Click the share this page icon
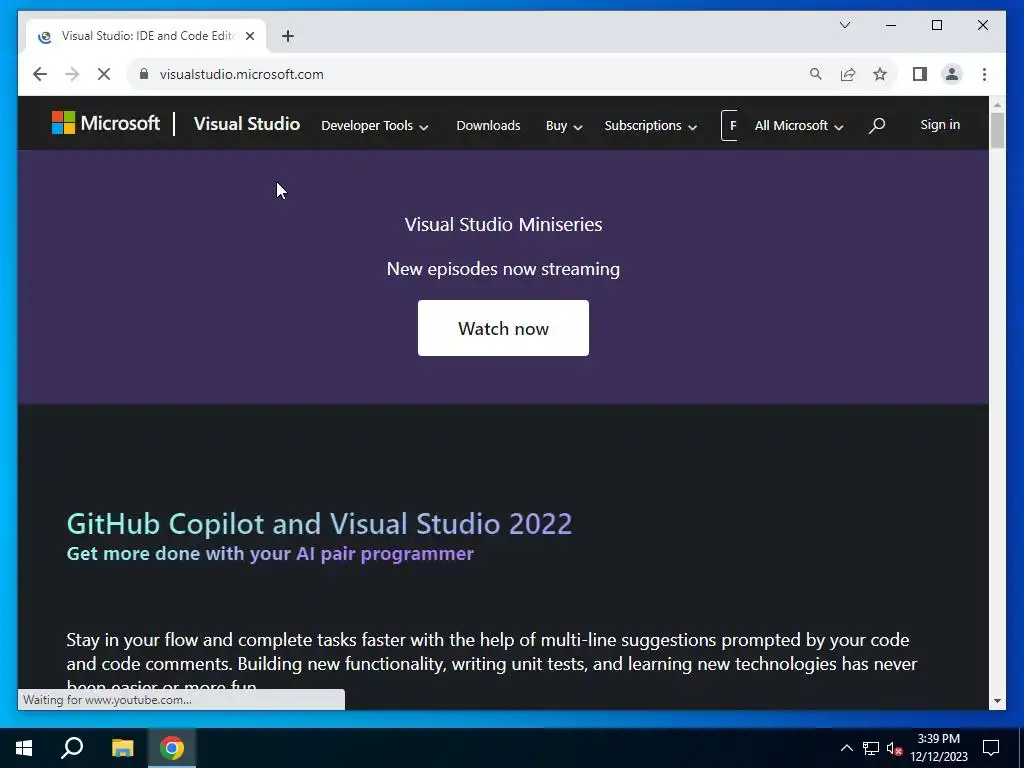The image size is (1024, 768). pyautogui.click(x=848, y=74)
